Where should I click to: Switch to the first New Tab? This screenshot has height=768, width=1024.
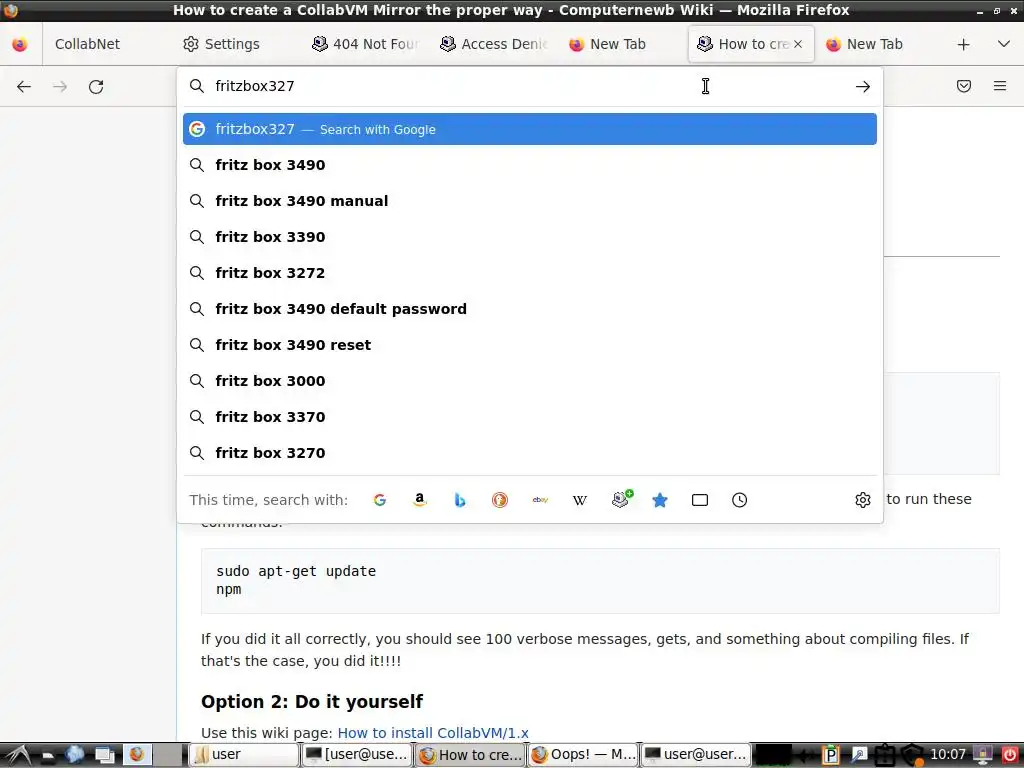coord(618,44)
